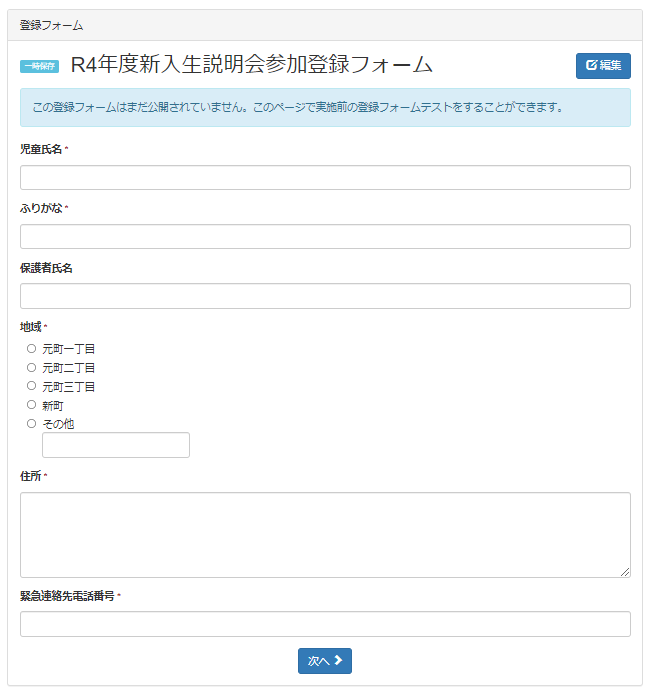Screen dimensions: 651x698
Task: Select the 元町一丁目 radio option
Action: 31,349
